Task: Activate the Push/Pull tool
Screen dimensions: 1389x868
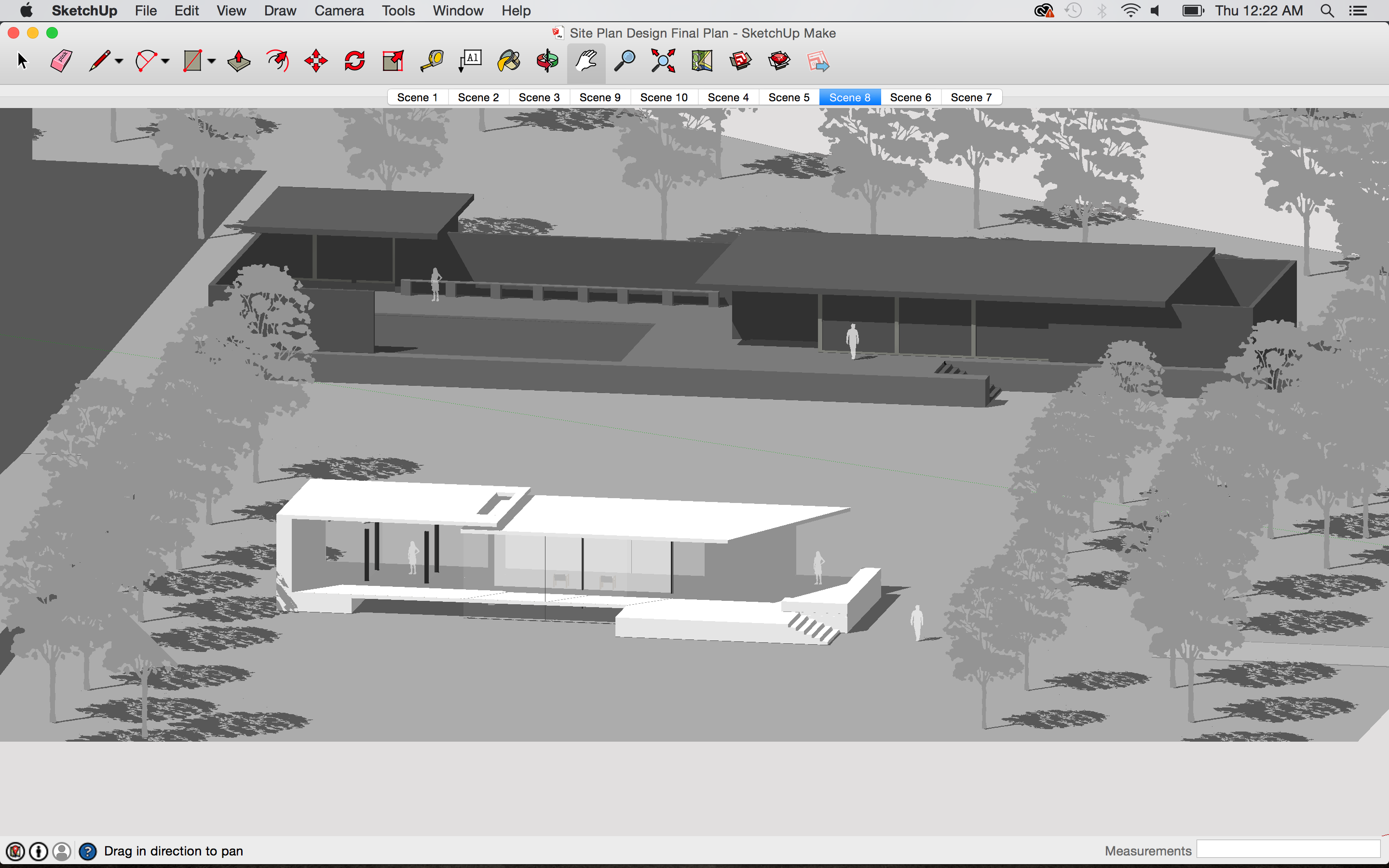Action: tap(239, 61)
